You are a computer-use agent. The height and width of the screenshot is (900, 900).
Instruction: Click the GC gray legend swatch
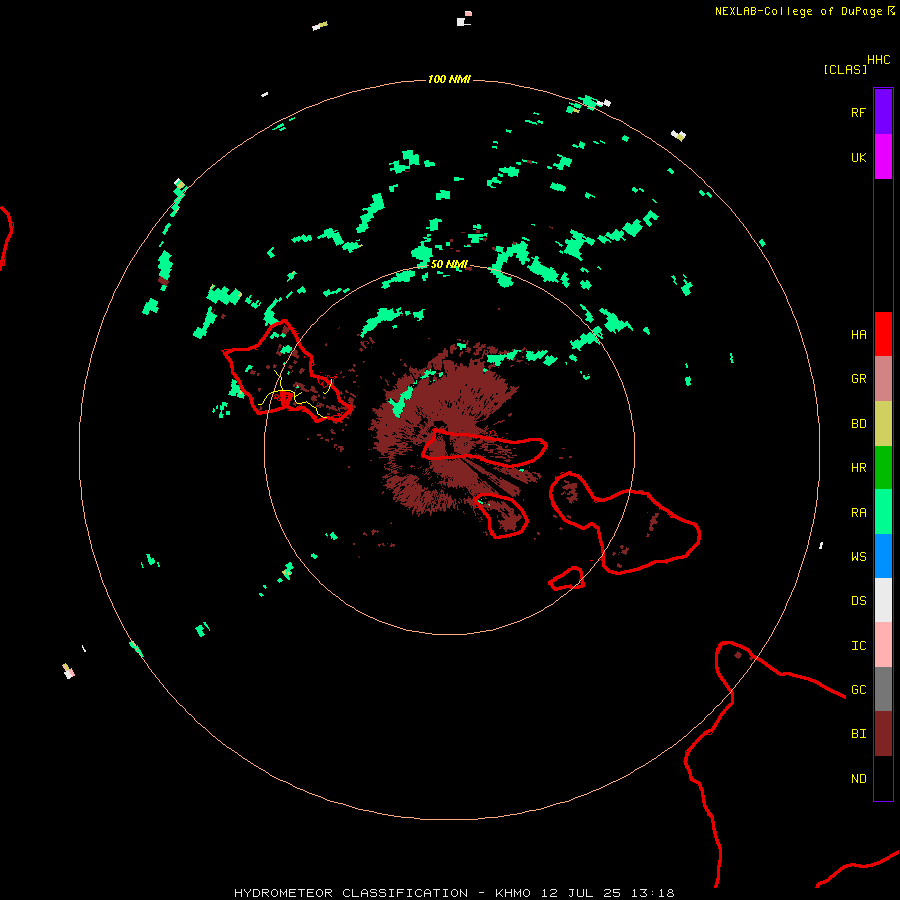[x=883, y=689]
